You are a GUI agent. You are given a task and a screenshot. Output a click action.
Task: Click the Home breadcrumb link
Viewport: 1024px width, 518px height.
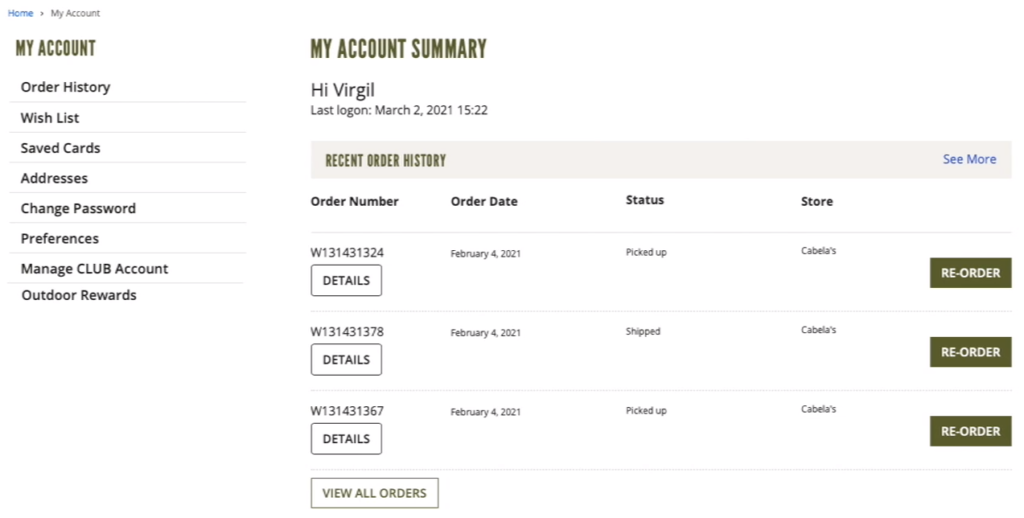(x=20, y=13)
